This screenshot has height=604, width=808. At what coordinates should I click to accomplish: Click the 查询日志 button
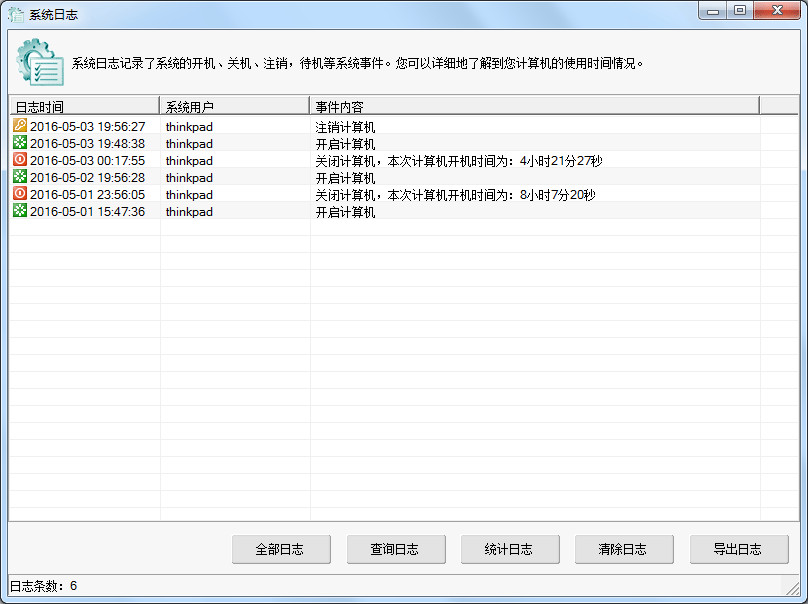[x=395, y=549]
